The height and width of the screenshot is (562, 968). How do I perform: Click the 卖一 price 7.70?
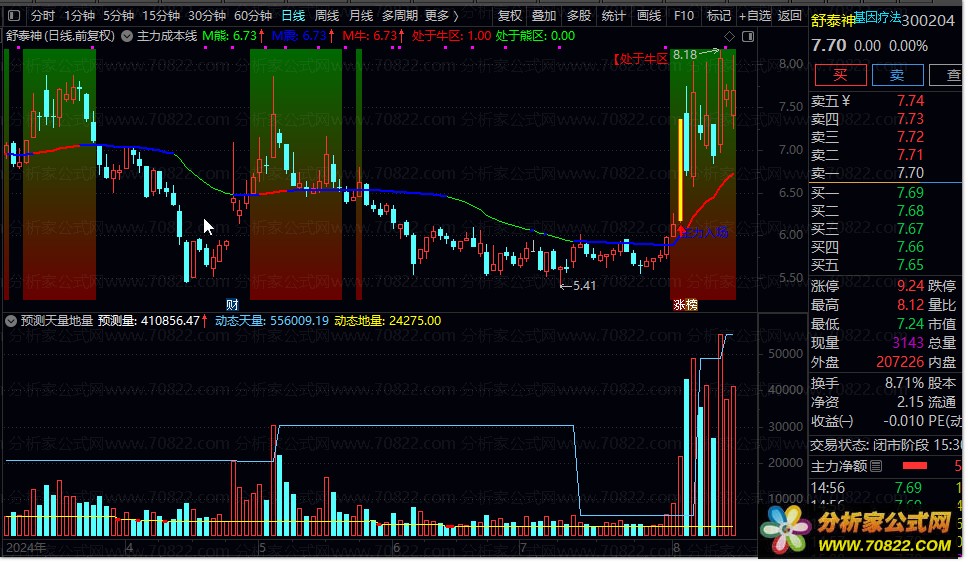click(910, 173)
